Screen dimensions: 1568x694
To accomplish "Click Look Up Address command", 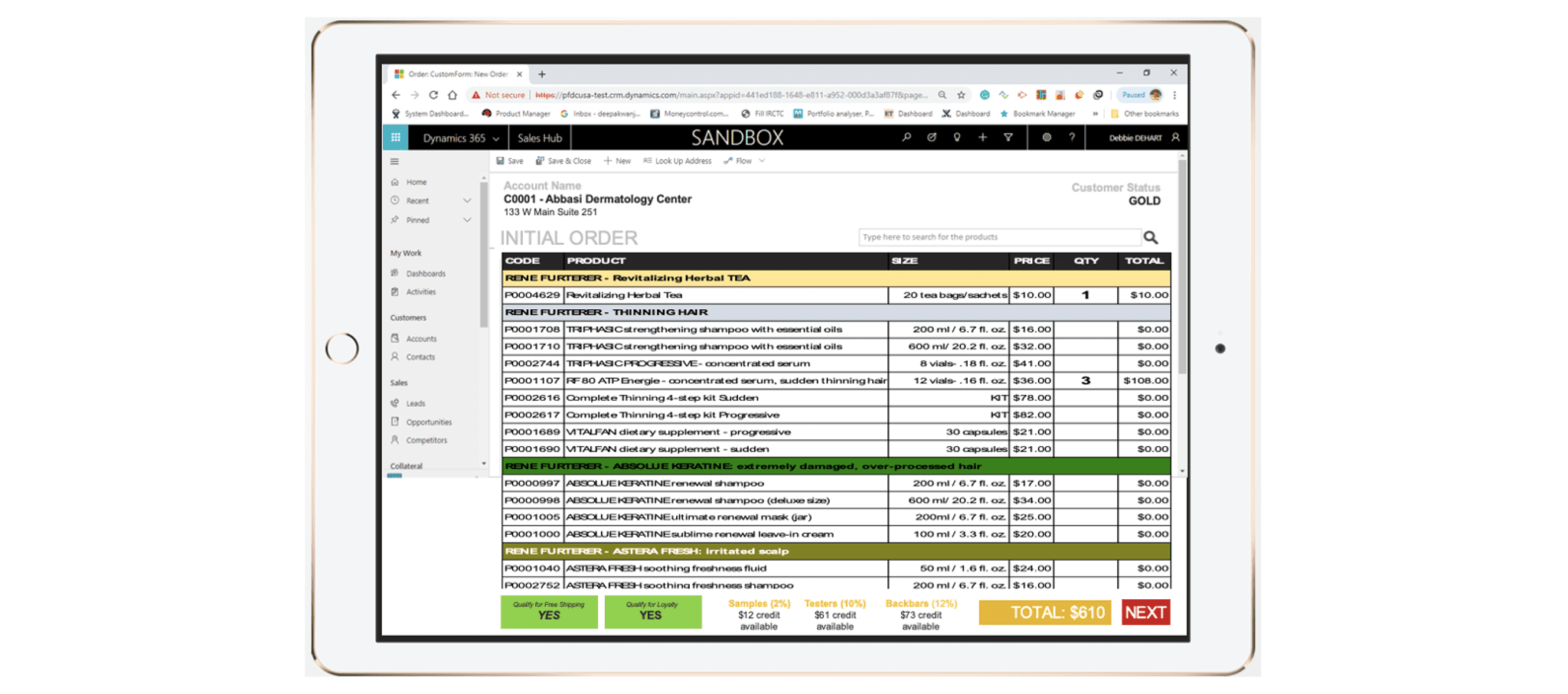I will [678, 161].
